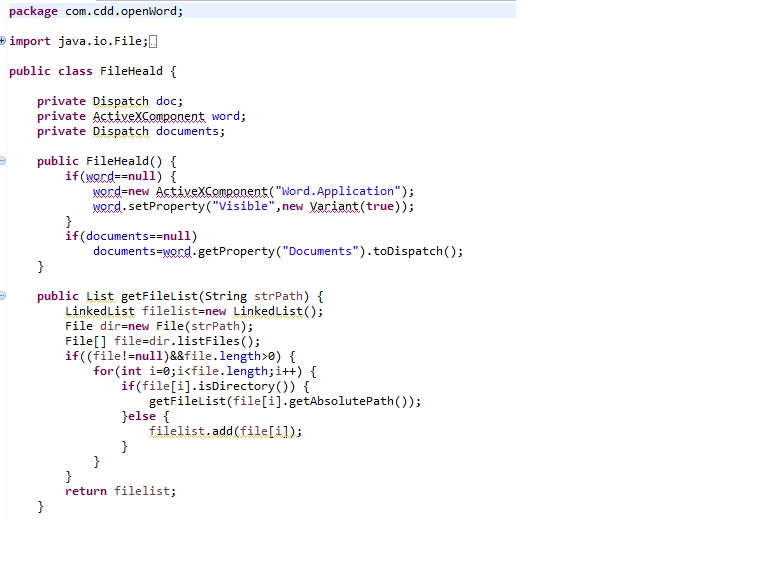Click 'getProperty' method call

[236, 251]
